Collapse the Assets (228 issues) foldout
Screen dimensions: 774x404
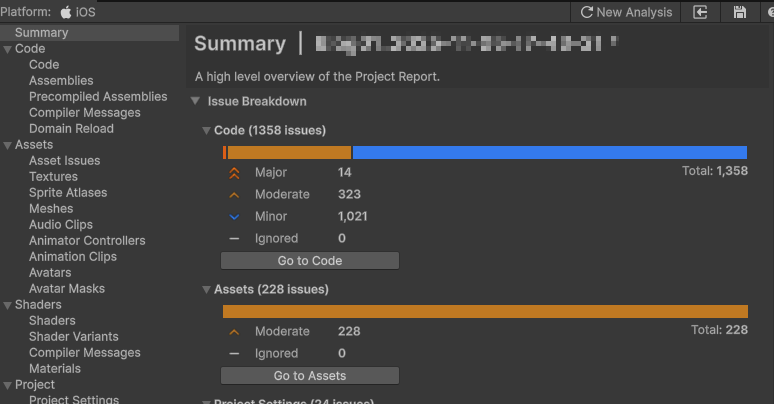pos(206,290)
